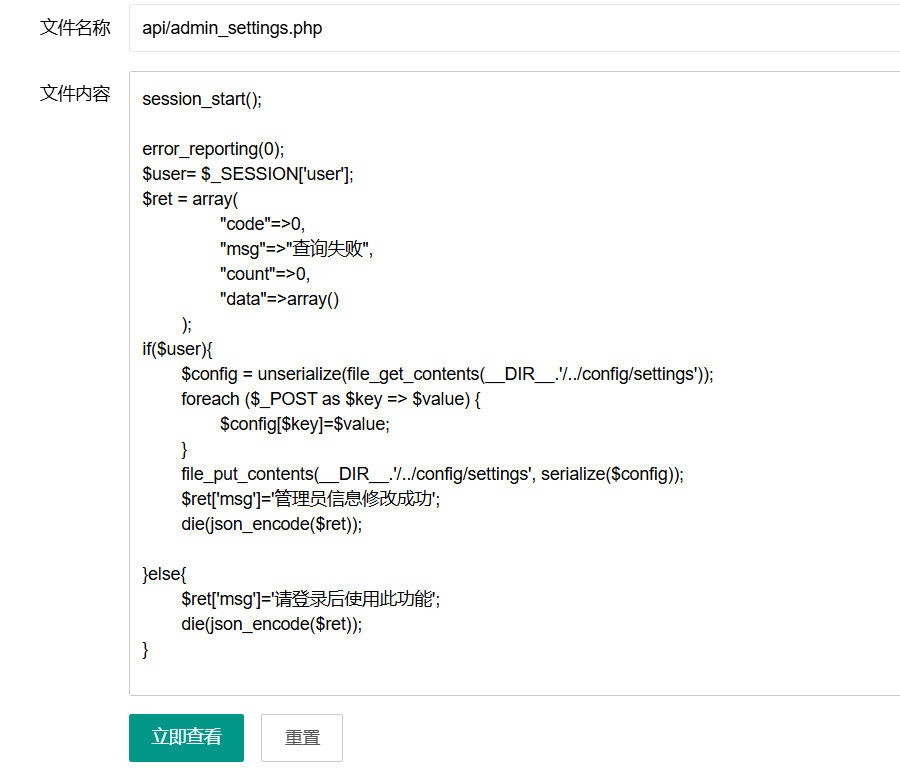Viewport: 900px width, 774px height.
Task: Click the 立即查看 submit button
Action: 186,737
